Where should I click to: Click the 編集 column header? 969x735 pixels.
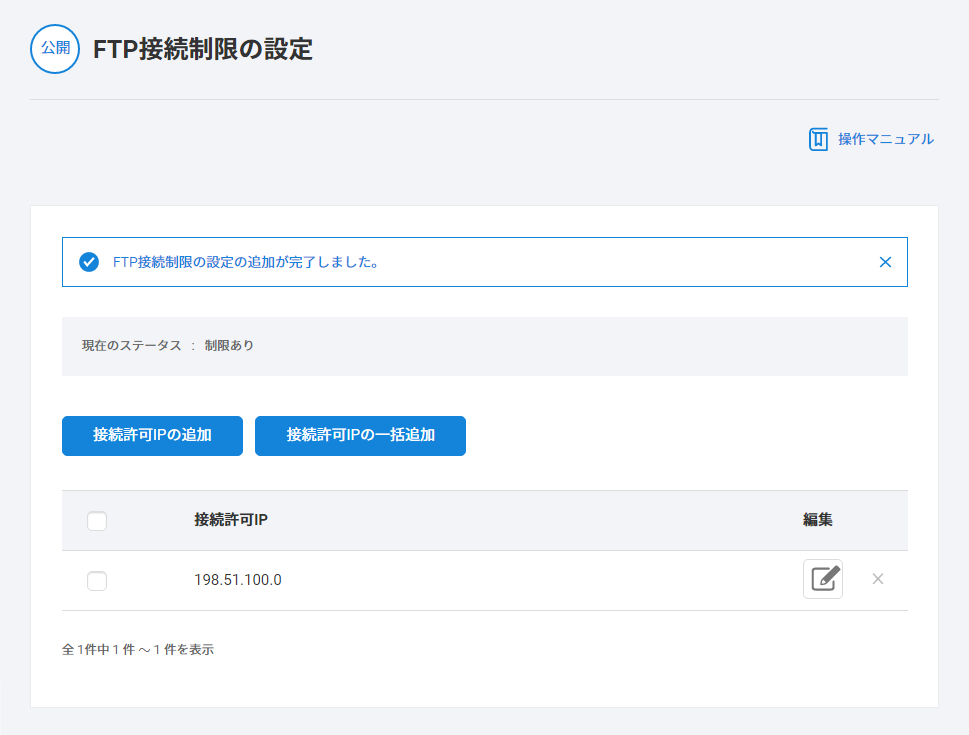817,520
